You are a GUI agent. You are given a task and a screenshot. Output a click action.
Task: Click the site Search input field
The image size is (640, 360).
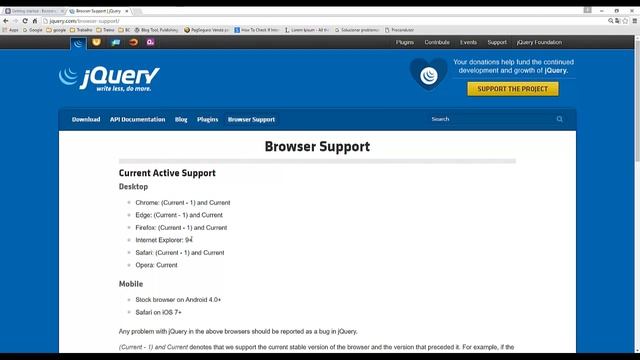492,119
